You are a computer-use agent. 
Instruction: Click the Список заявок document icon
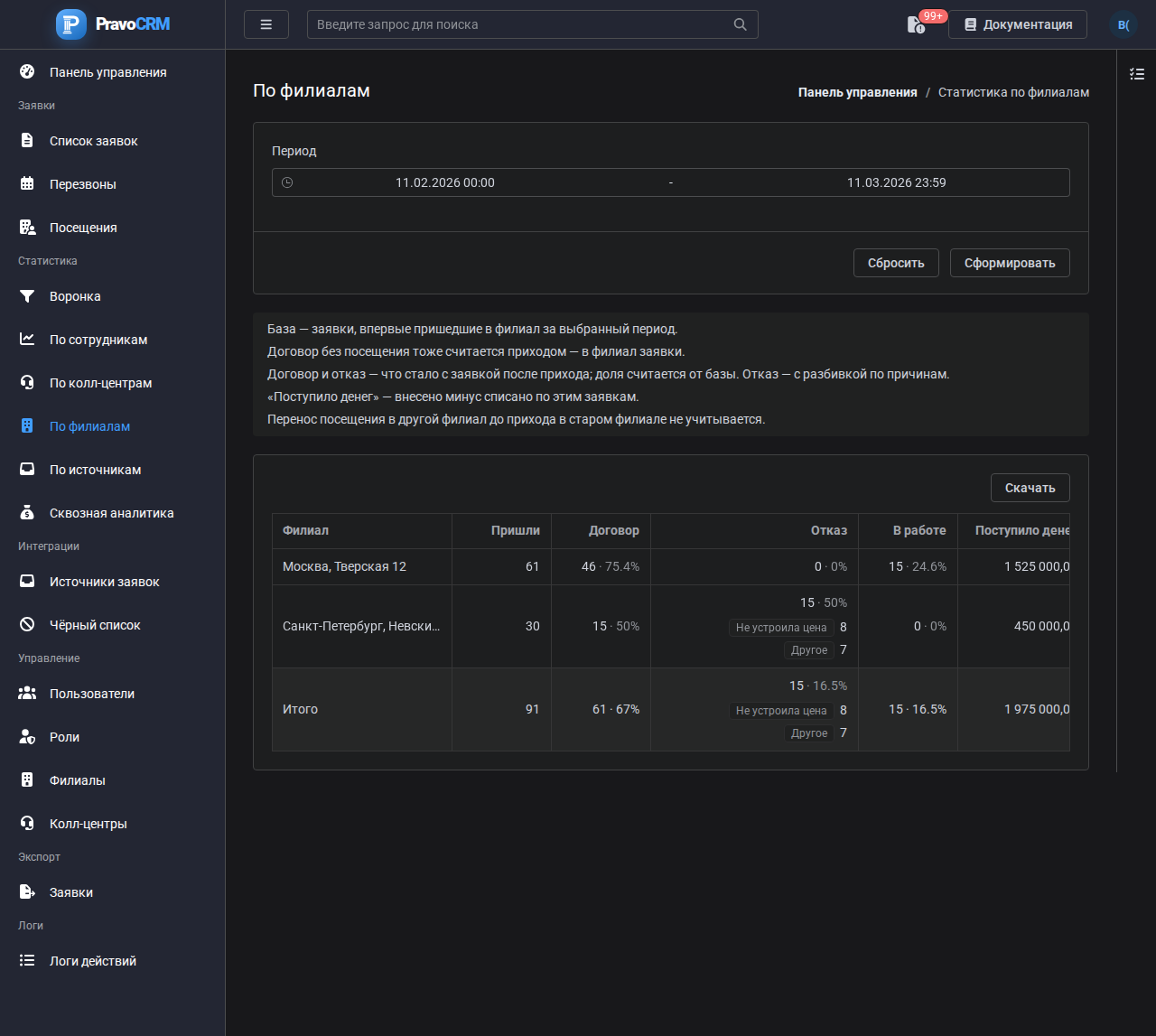27,141
